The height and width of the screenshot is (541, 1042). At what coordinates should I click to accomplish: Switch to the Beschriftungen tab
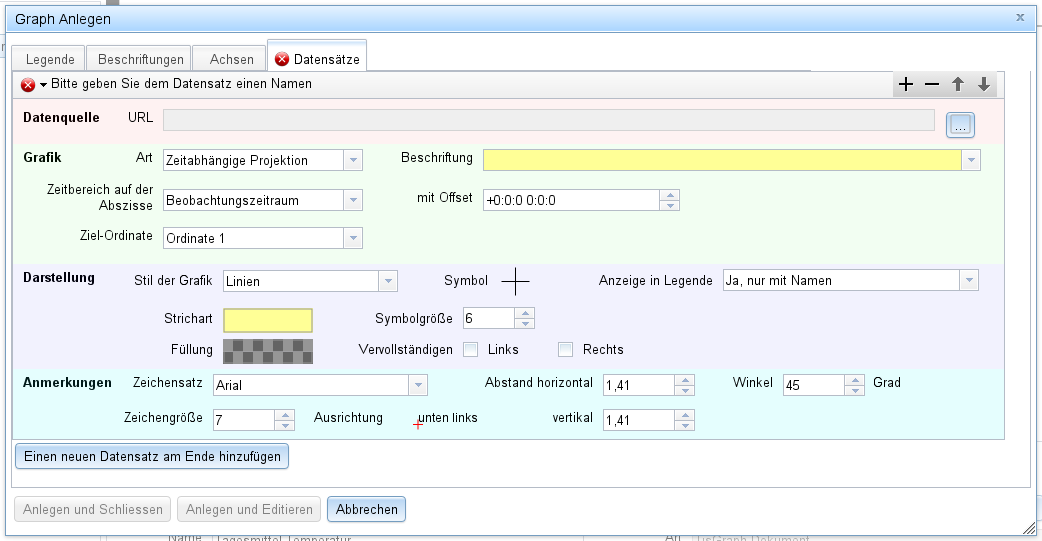[x=140, y=59]
